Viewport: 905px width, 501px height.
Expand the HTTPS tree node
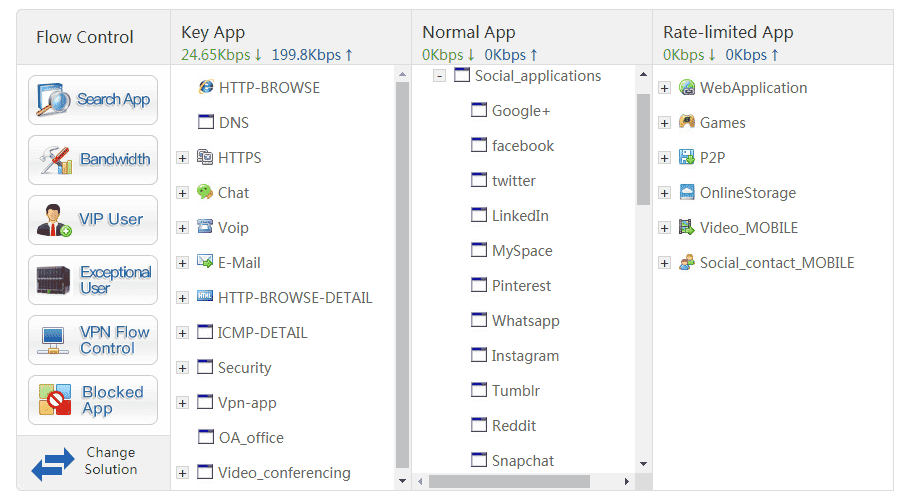click(x=182, y=158)
